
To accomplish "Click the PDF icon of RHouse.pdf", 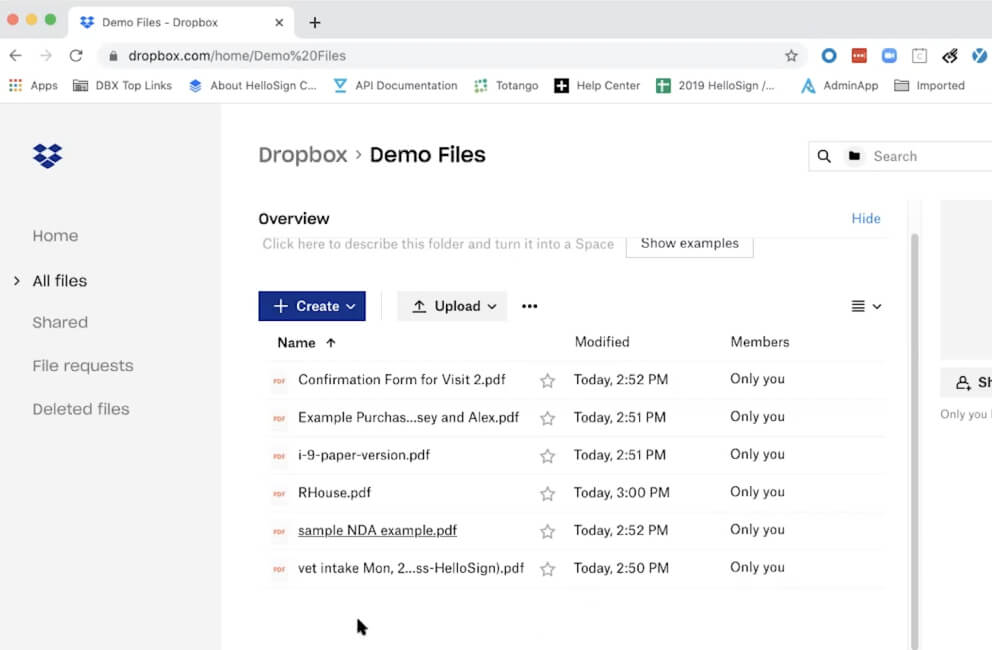I will [279, 494].
